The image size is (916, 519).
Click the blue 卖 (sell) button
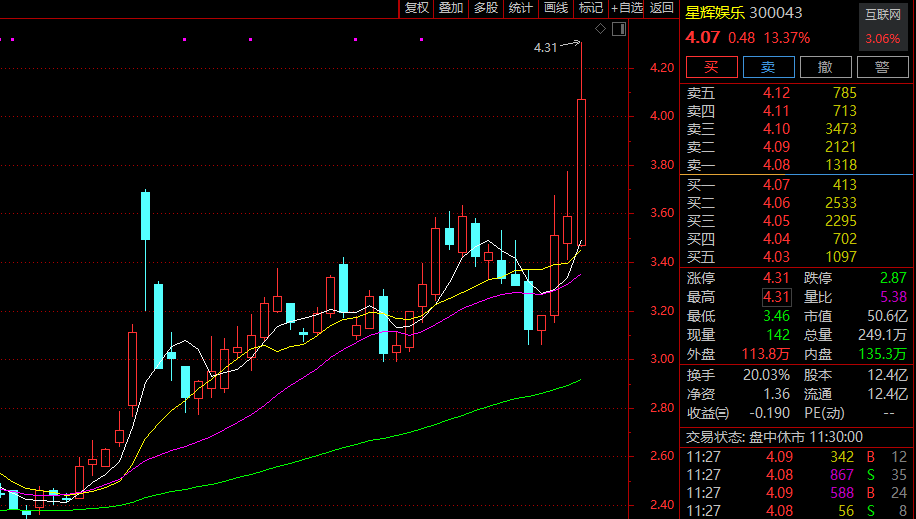pyautogui.click(x=768, y=67)
